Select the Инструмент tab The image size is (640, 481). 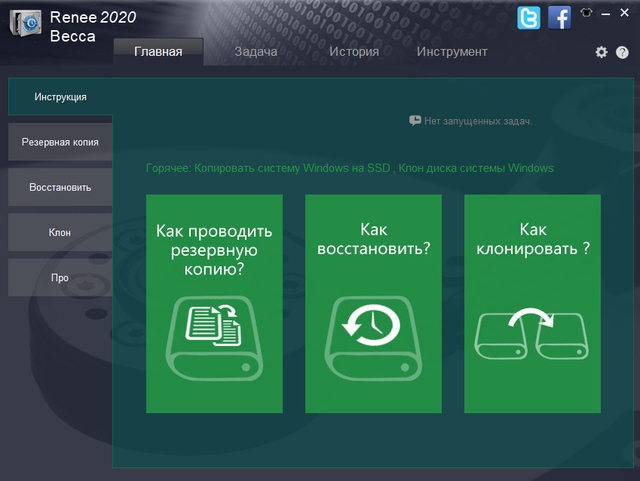[452, 52]
